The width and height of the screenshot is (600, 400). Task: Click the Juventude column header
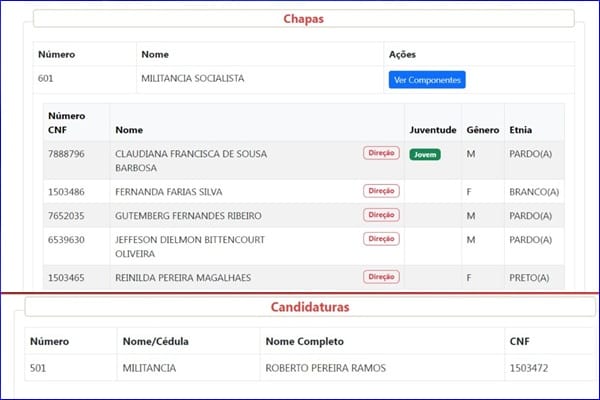coord(433,130)
